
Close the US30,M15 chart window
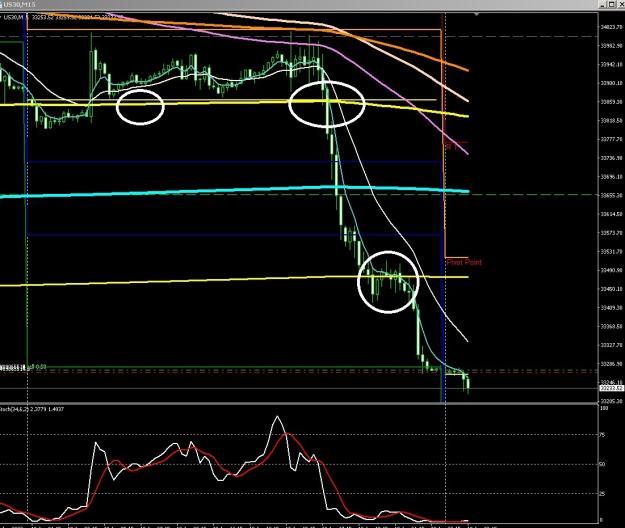[x=619, y=4]
